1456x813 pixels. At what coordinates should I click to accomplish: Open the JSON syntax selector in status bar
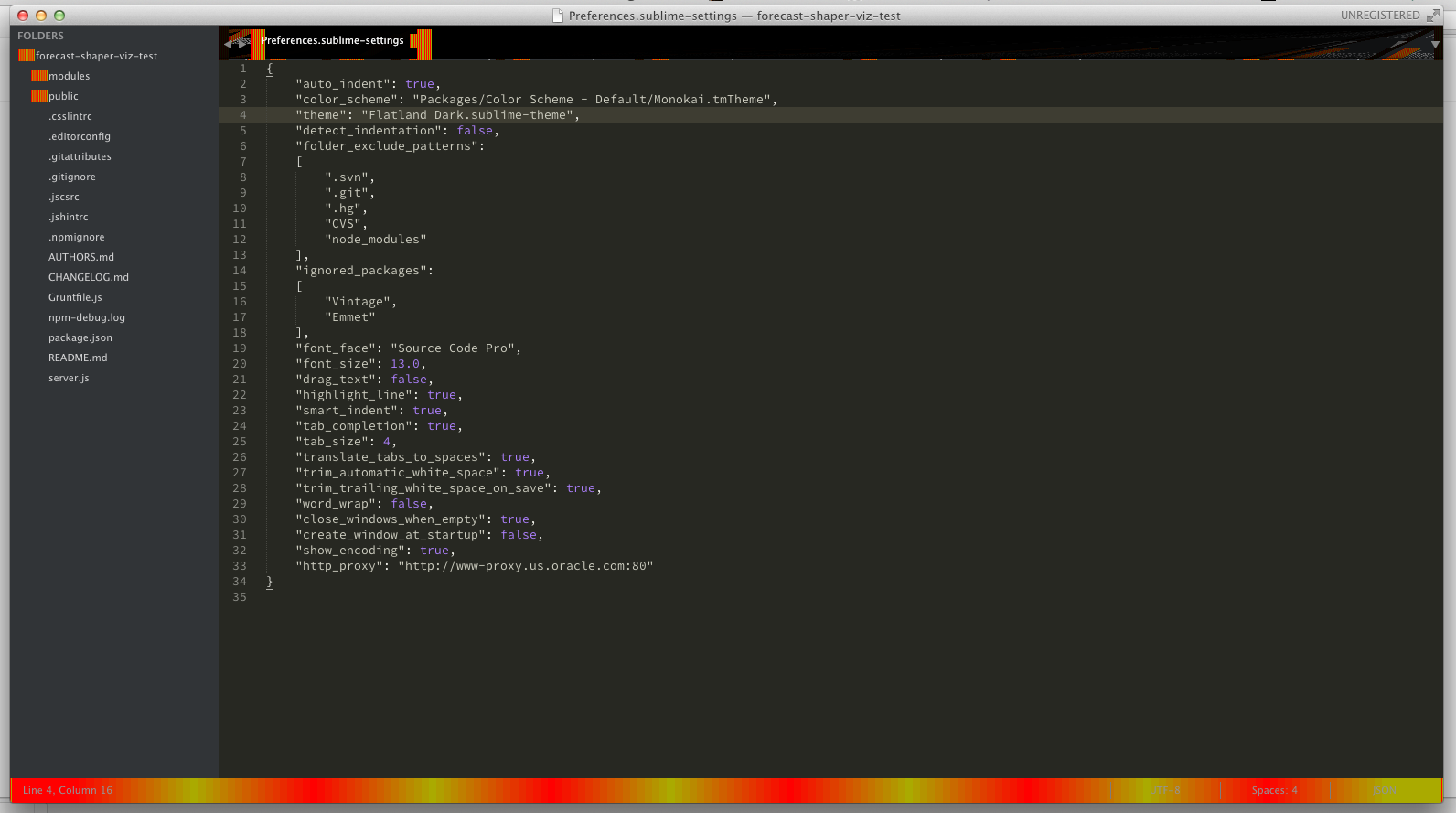1385,790
